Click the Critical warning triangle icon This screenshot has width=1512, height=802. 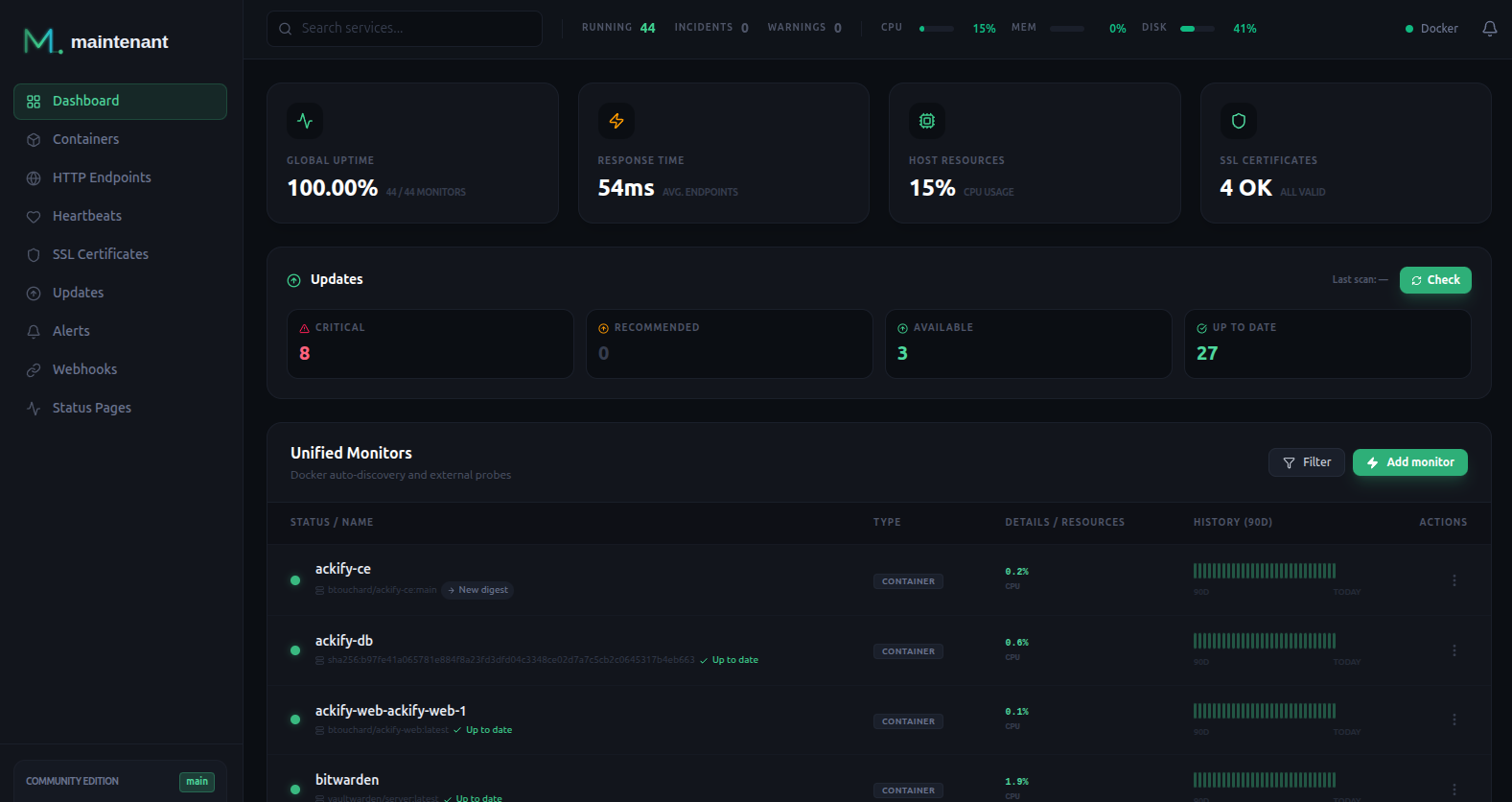point(305,328)
